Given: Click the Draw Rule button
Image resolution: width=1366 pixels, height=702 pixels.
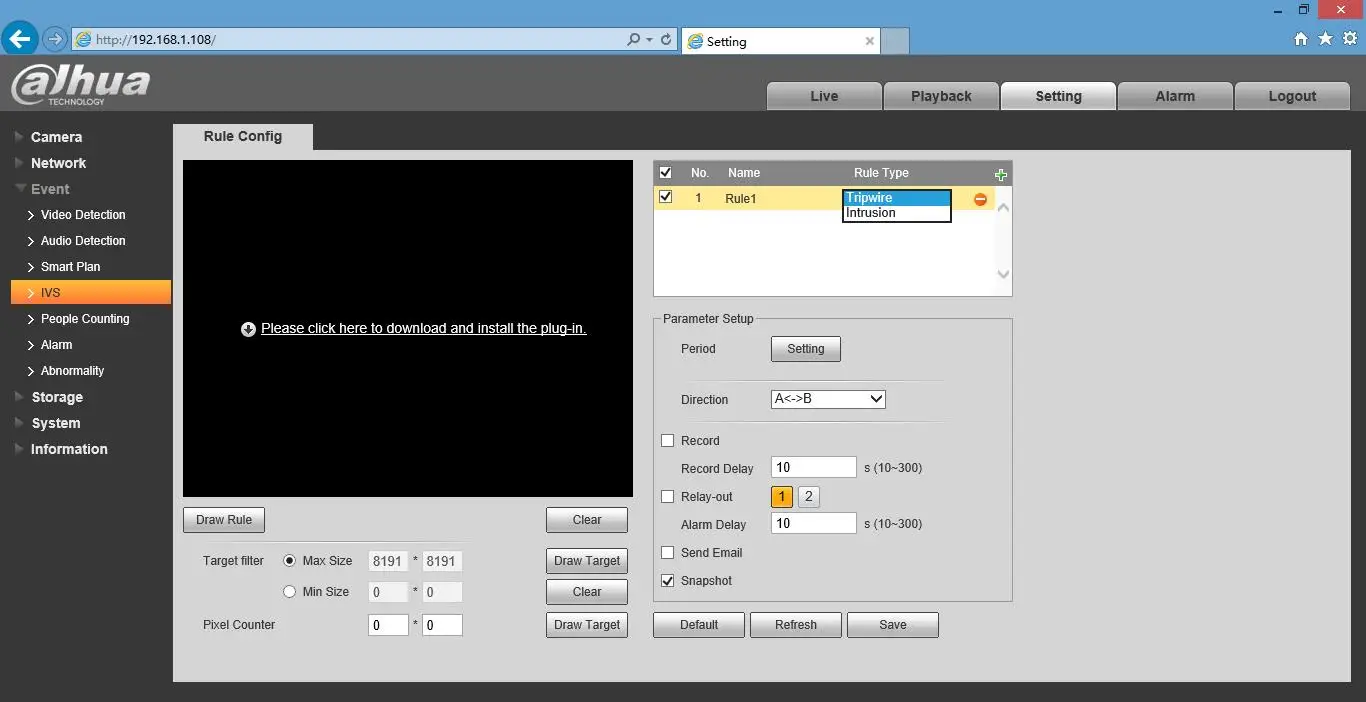Looking at the screenshot, I should (224, 520).
